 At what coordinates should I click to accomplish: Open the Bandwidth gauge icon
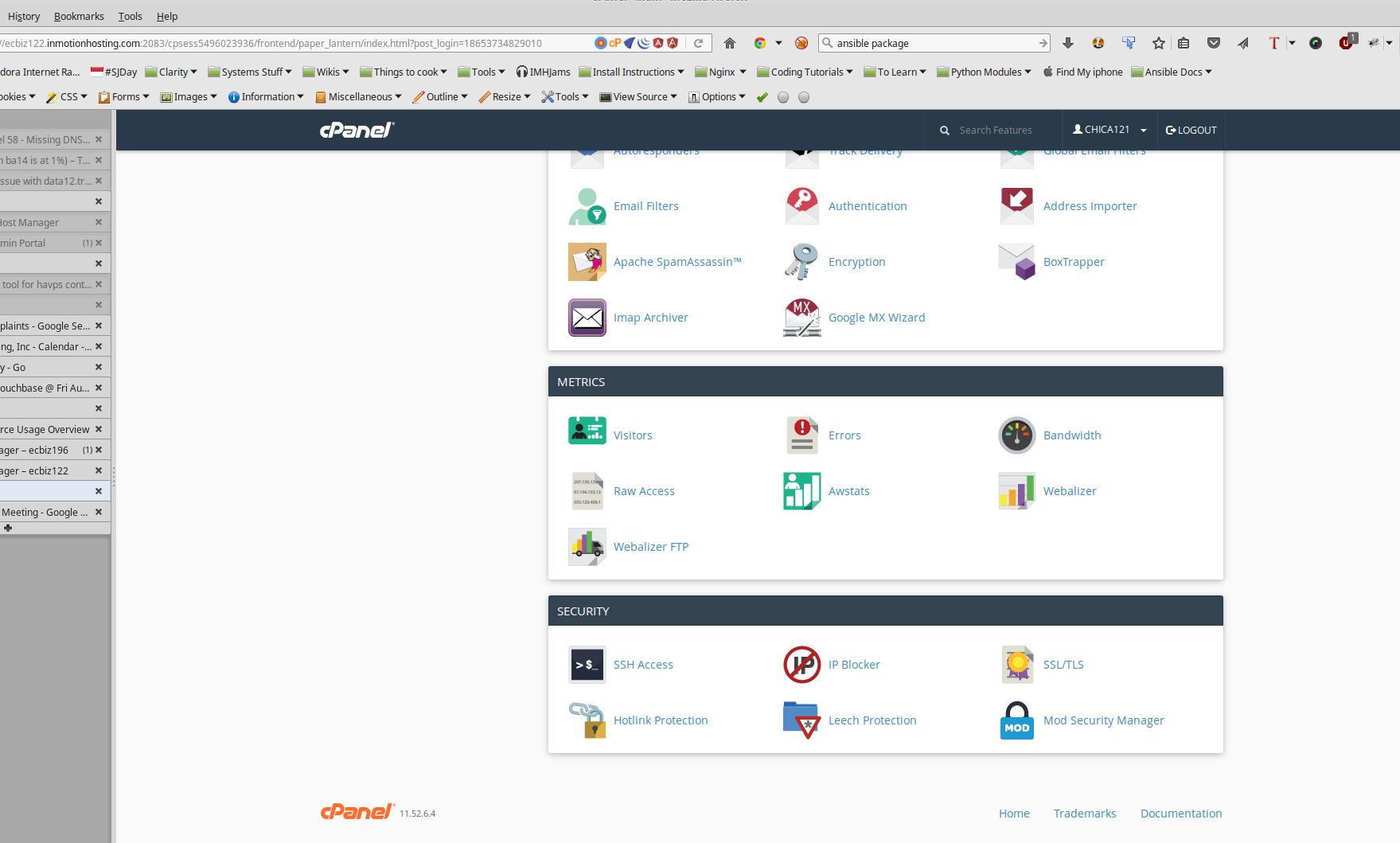[x=1016, y=435]
